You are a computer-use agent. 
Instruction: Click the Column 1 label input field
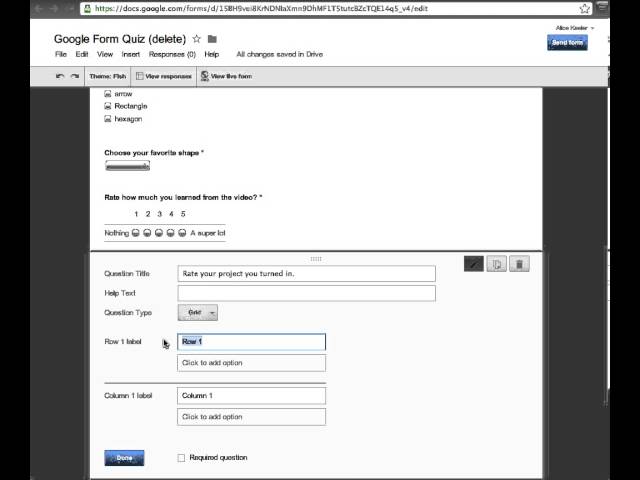[x=251, y=396]
